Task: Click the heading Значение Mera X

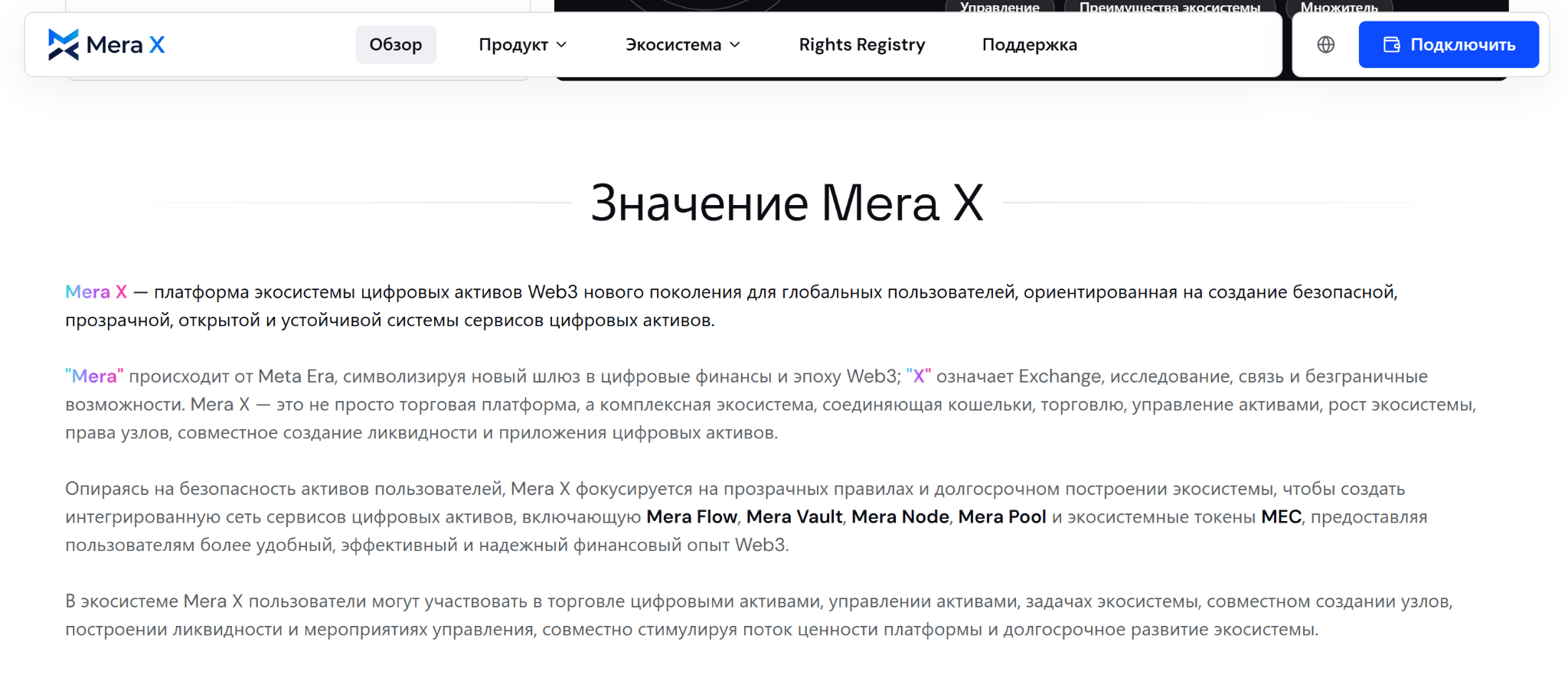Action: pos(787,203)
